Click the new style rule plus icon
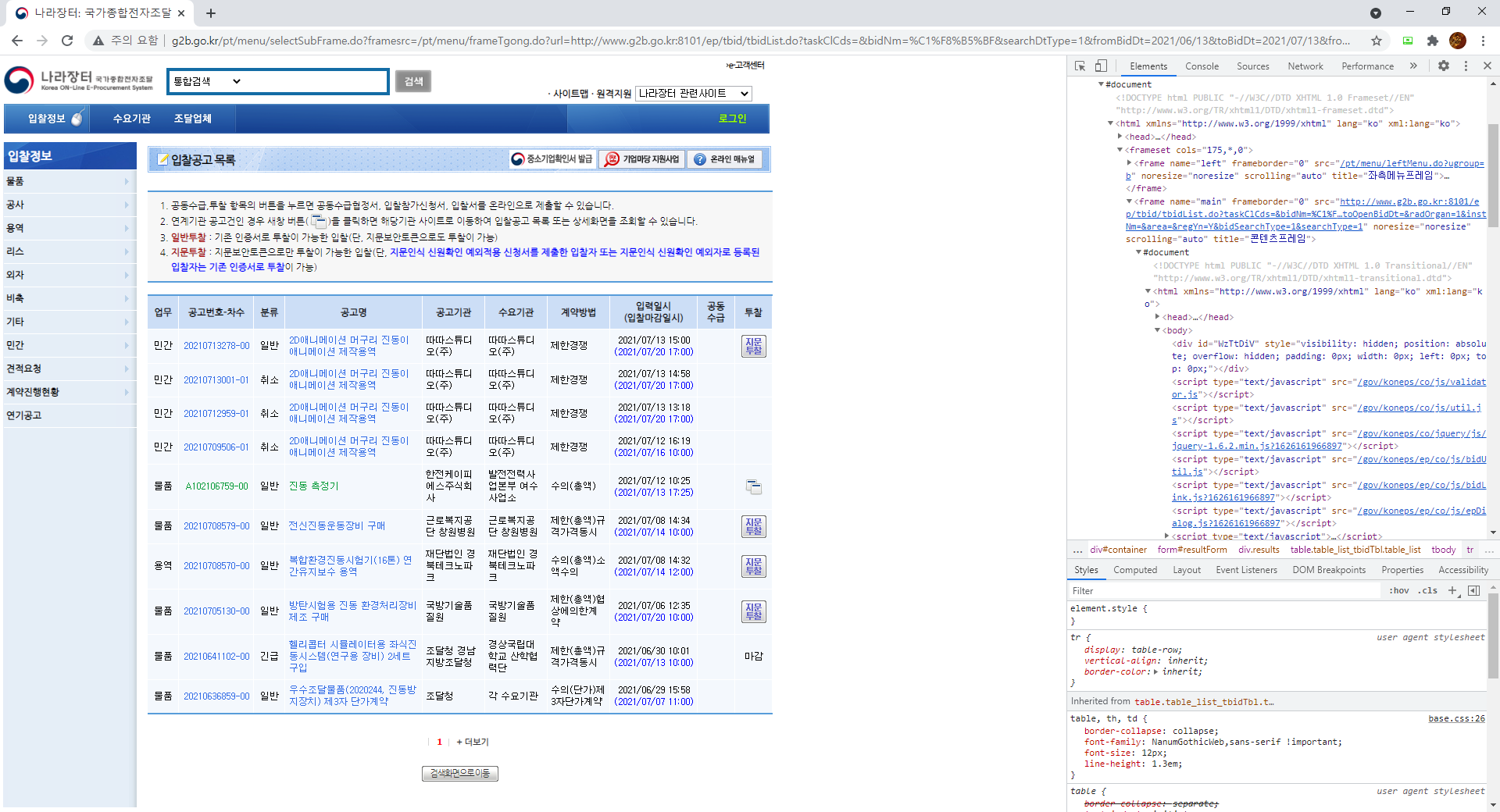Viewport: 1500px width, 812px height. [x=1452, y=591]
